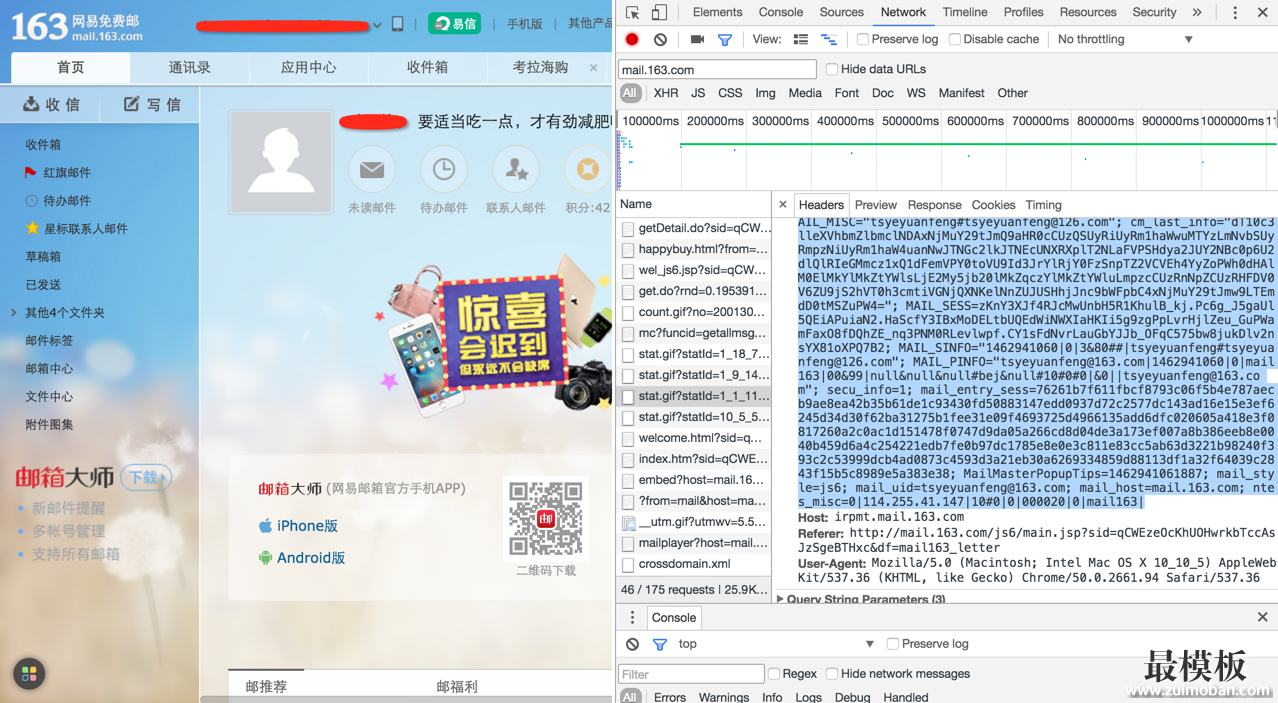Switch to large request rows view
Screen dimensions: 1278x703
click(801, 39)
